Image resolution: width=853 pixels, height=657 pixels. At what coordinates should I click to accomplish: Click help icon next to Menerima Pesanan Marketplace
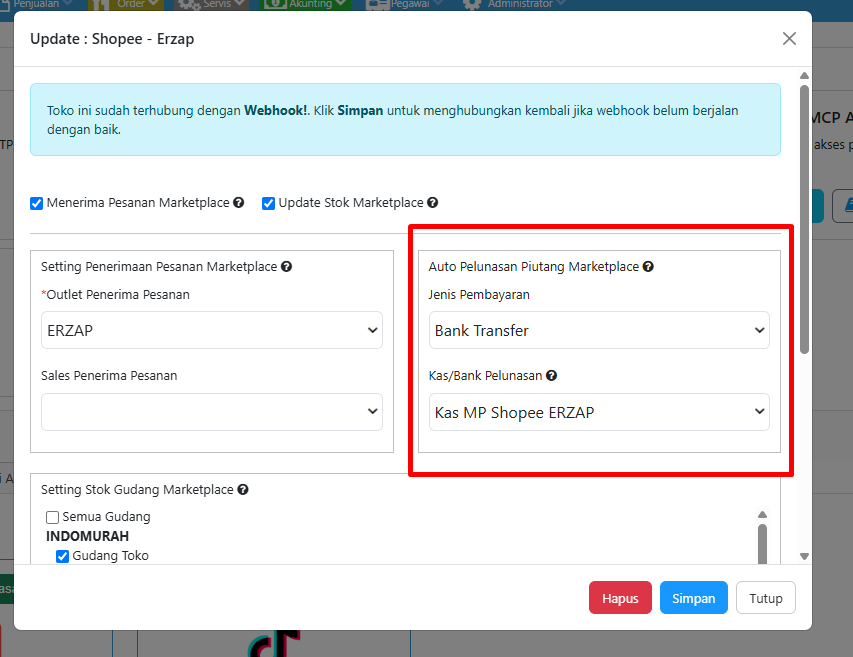pyautogui.click(x=238, y=202)
